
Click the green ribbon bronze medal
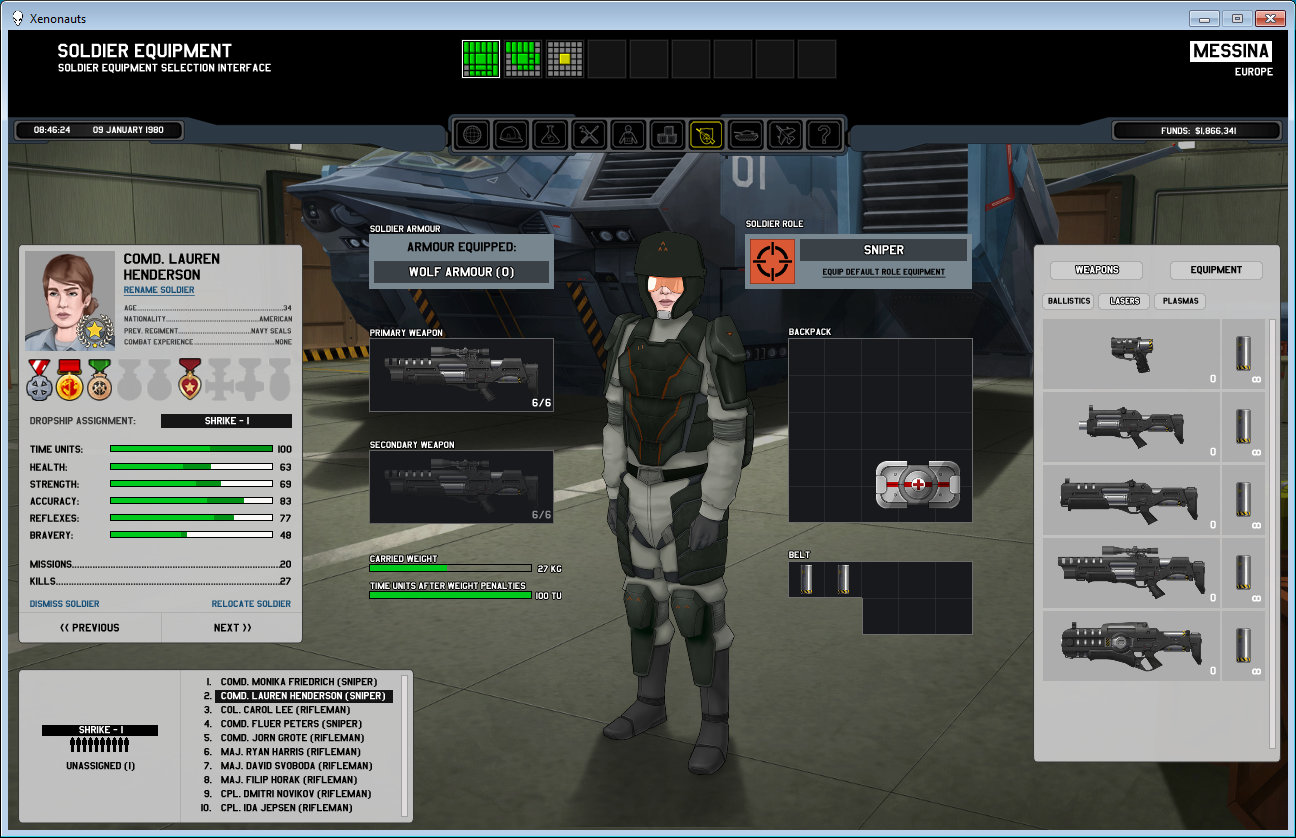pos(100,379)
